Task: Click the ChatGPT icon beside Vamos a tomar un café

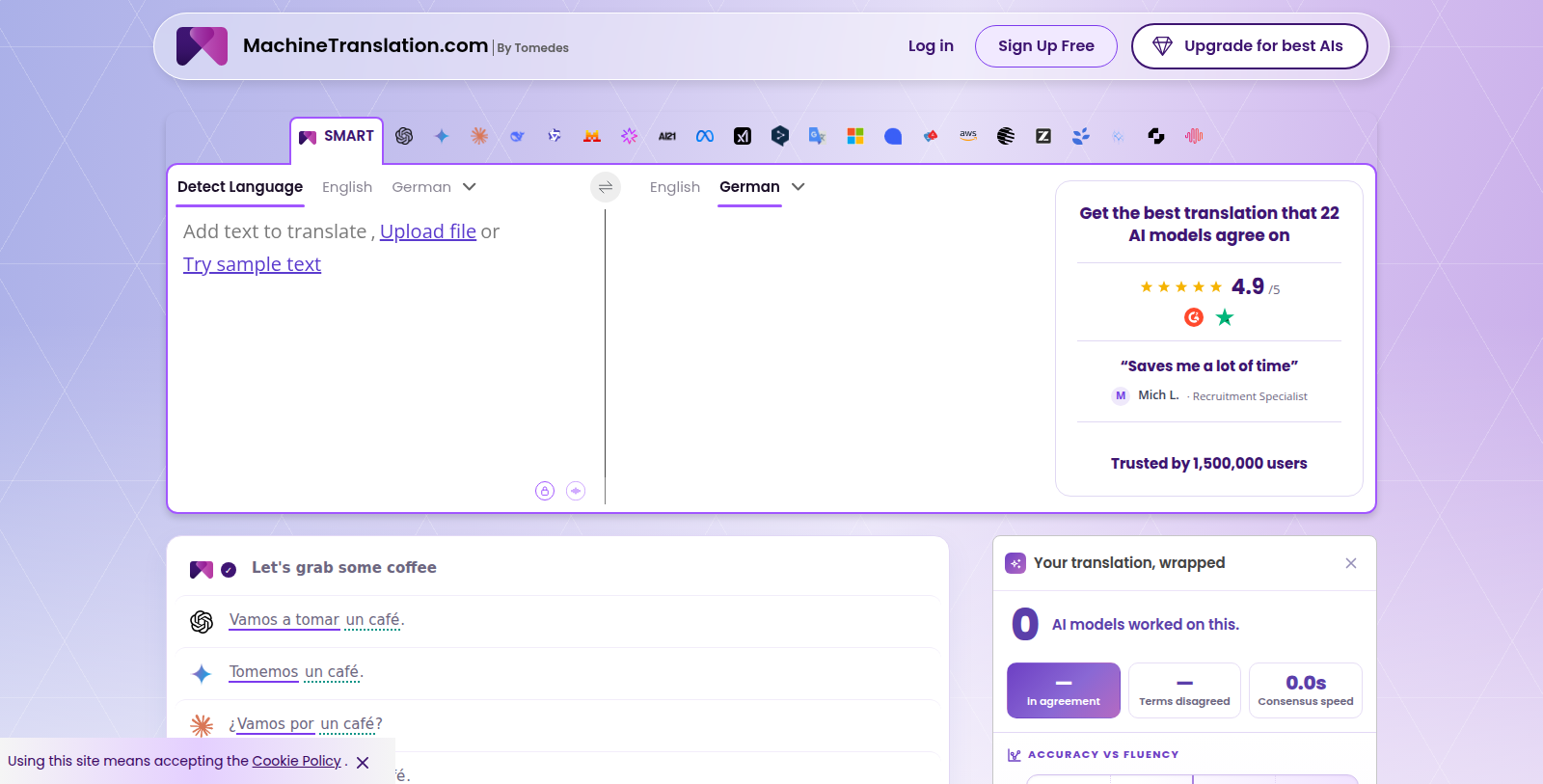Action: [202, 622]
